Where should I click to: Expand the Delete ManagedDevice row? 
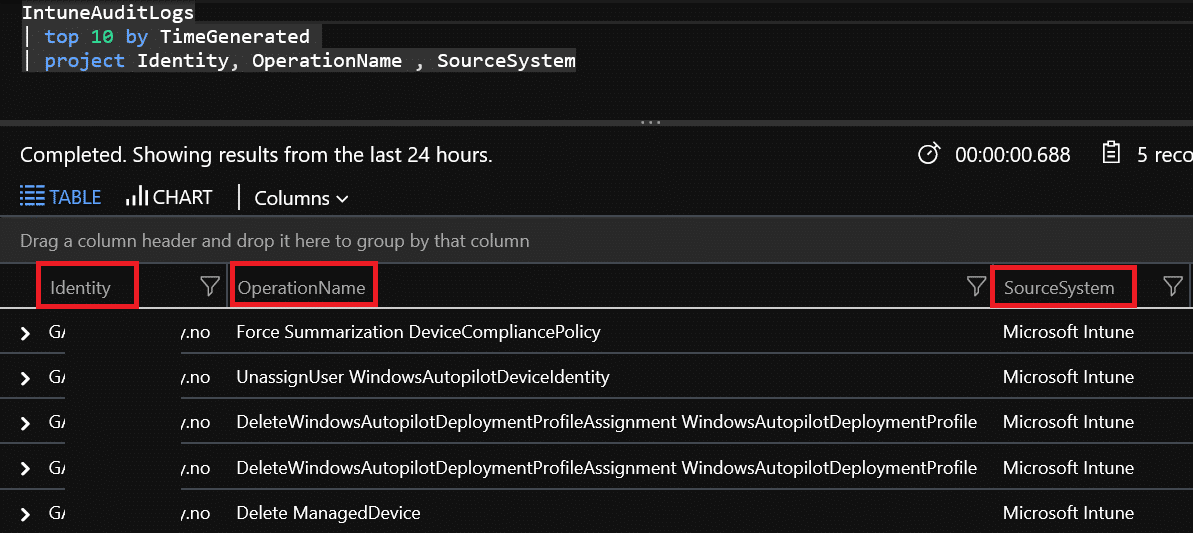pyautogui.click(x=25, y=514)
